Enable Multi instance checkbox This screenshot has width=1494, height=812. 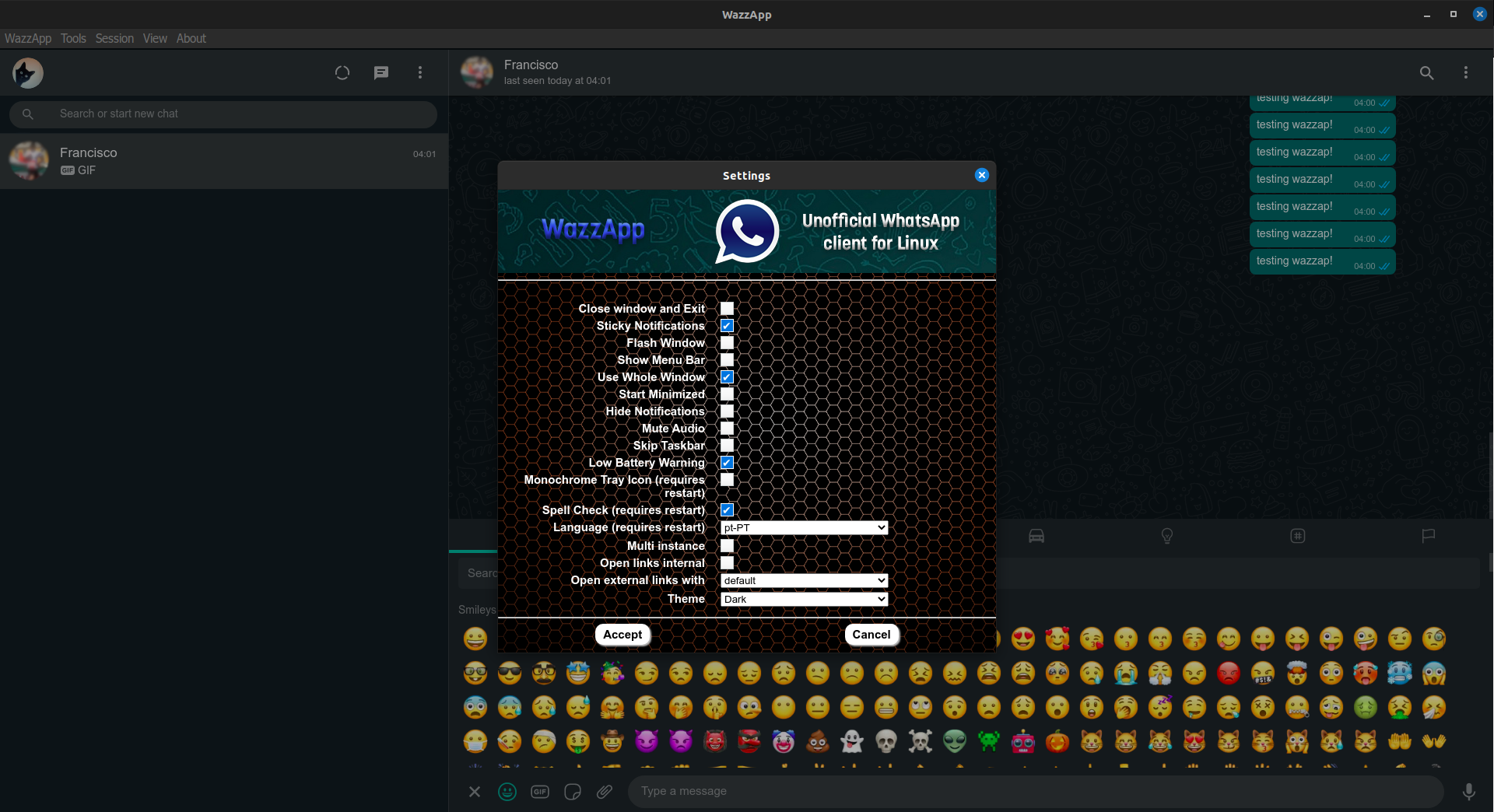coord(727,546)
